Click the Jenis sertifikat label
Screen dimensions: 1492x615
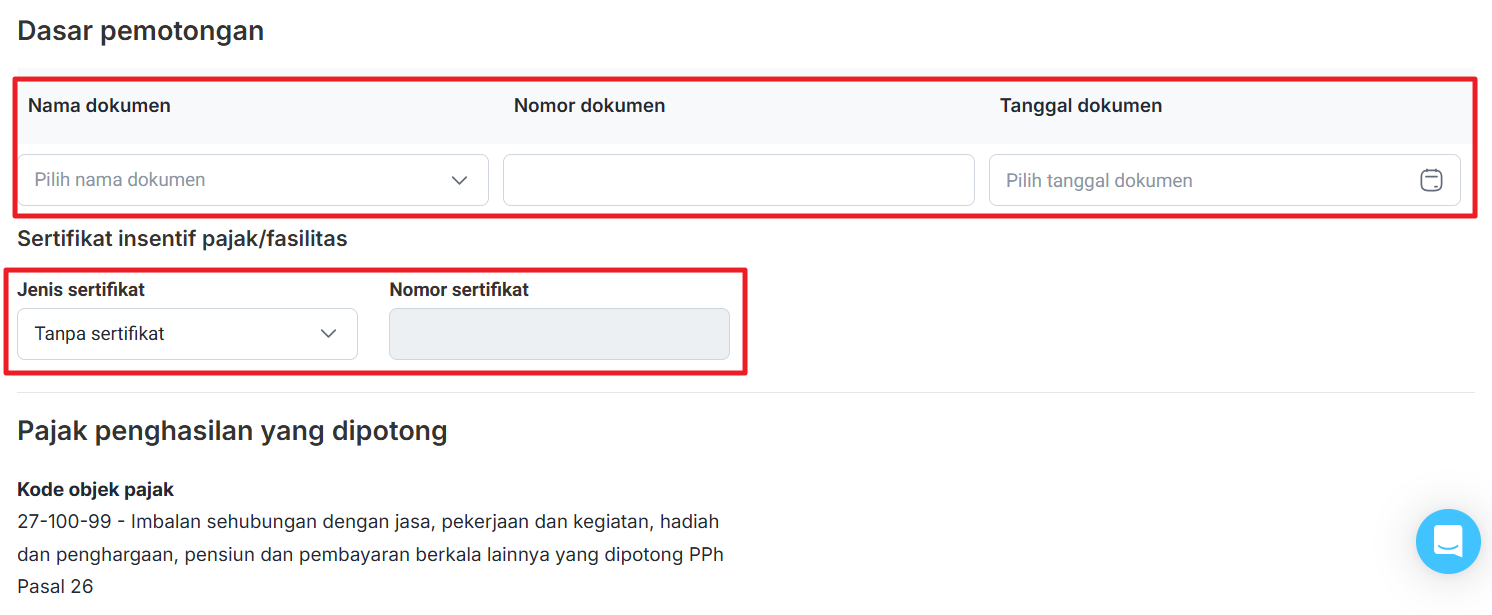[81, 290]
